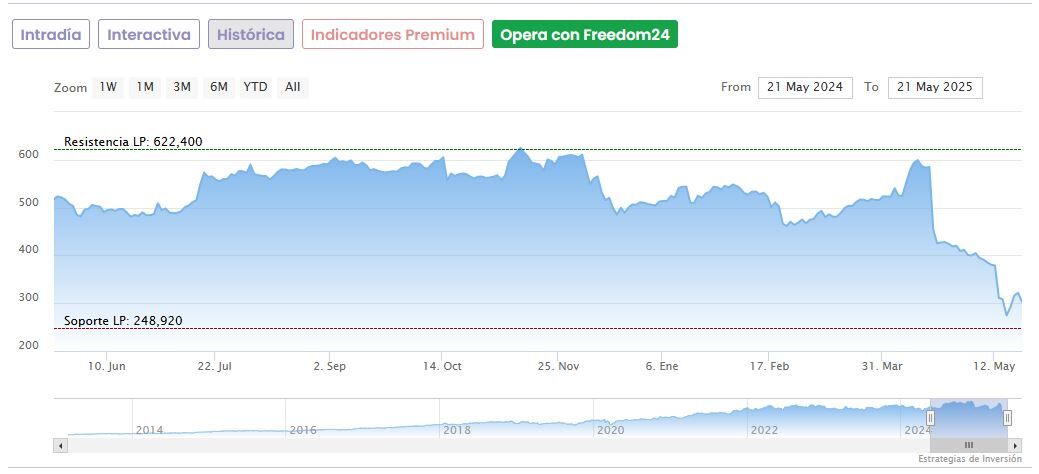This screenshot has width=1039, height=474.
Task: Set zoom range to 1M
Action: [145, 87]
